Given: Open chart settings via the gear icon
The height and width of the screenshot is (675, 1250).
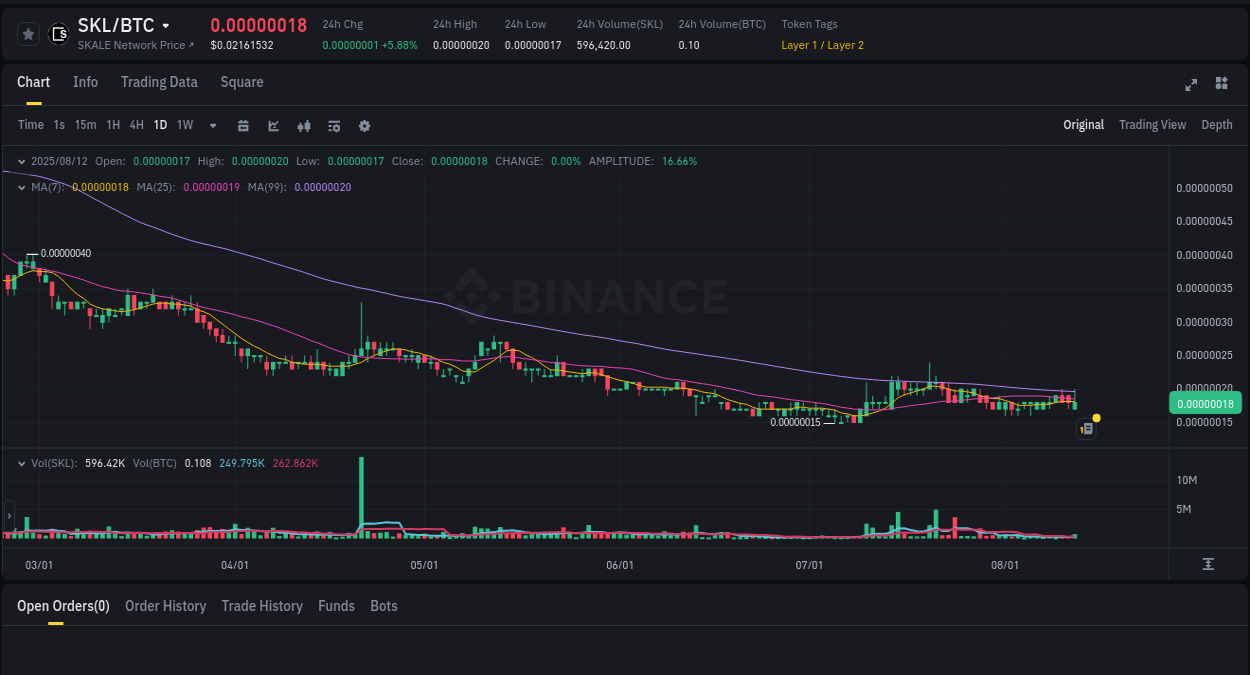Looking at the screenshot, I should pos(364,125).
